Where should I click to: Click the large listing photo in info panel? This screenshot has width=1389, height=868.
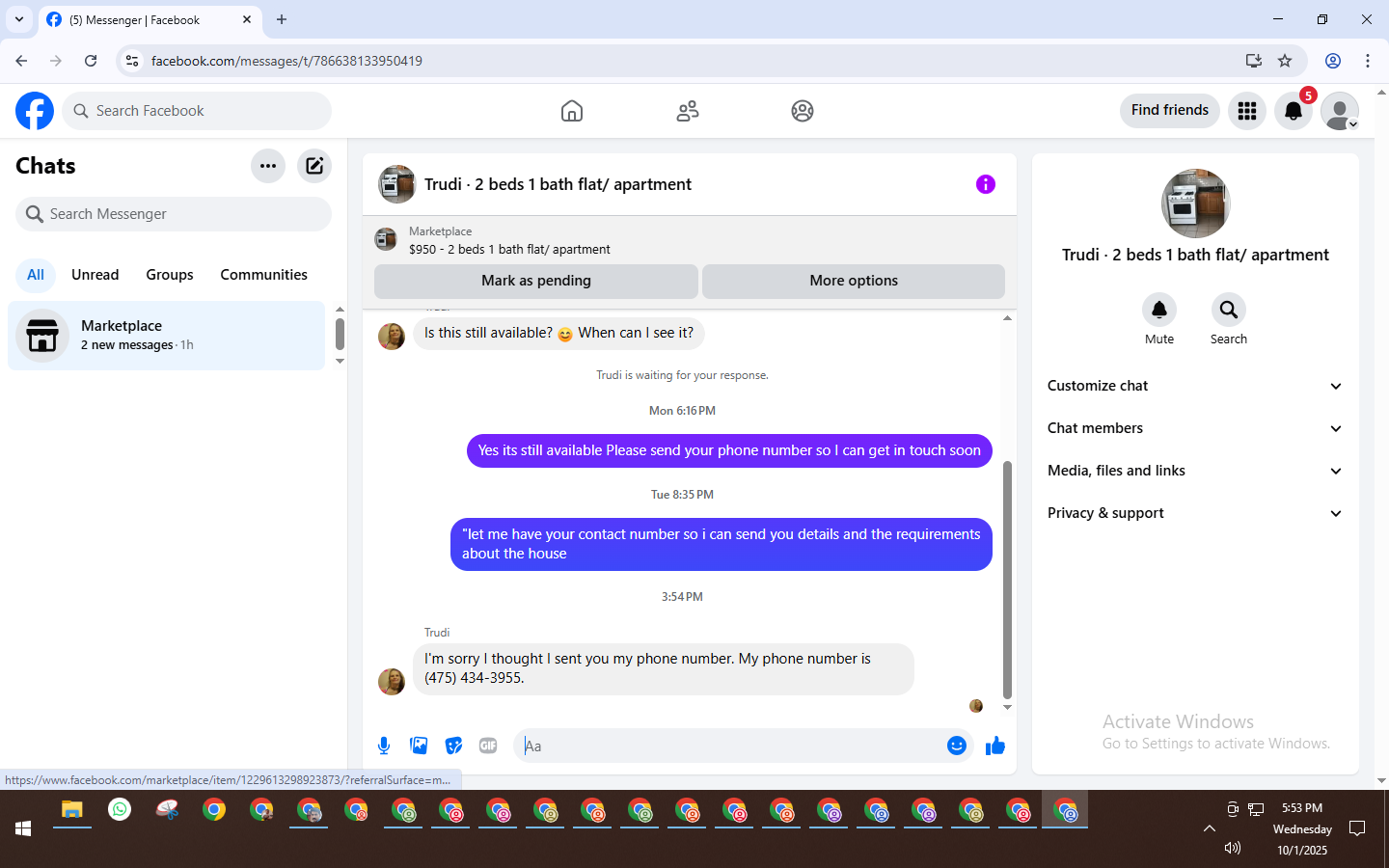coord(1196,203)
